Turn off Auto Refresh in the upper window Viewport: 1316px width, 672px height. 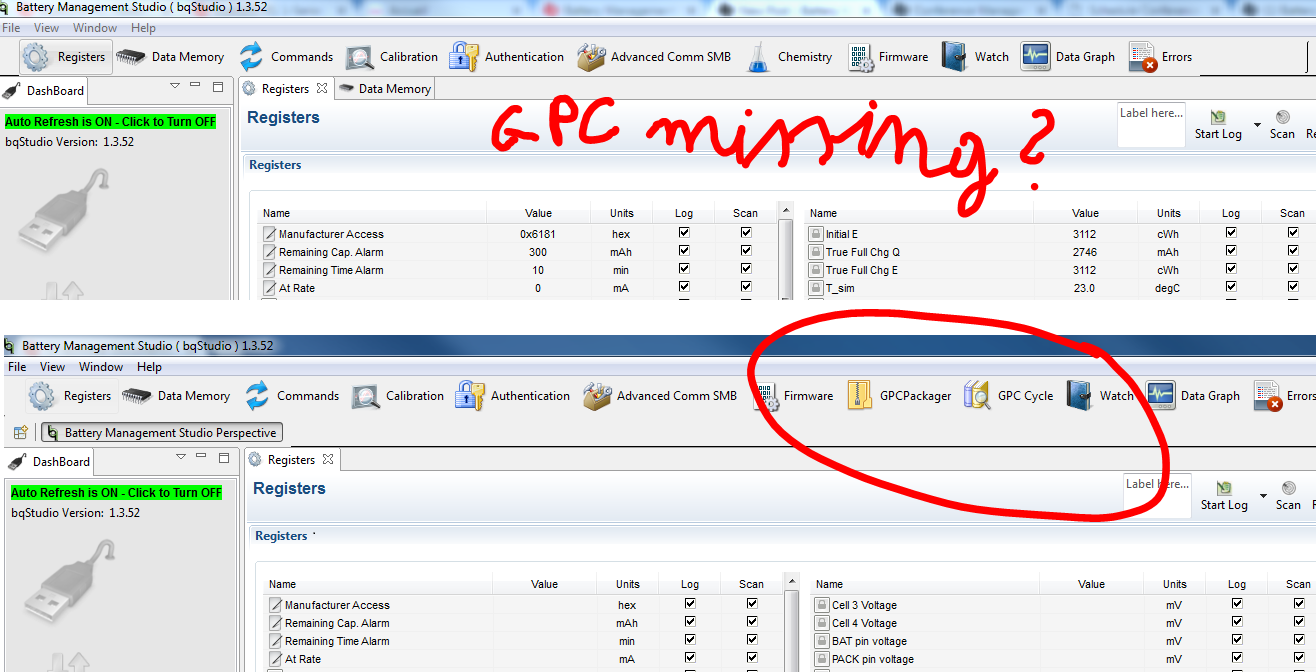[110, 122]
